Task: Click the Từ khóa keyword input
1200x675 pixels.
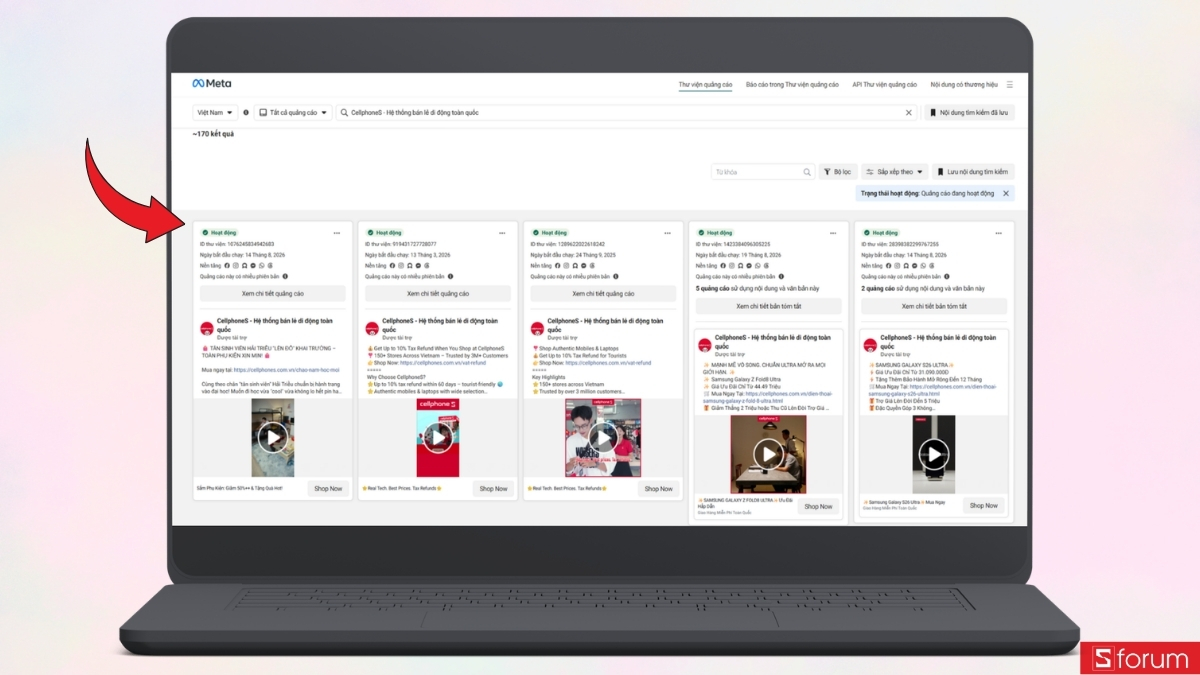Action: pyautogui.click(x=763, y=172)
